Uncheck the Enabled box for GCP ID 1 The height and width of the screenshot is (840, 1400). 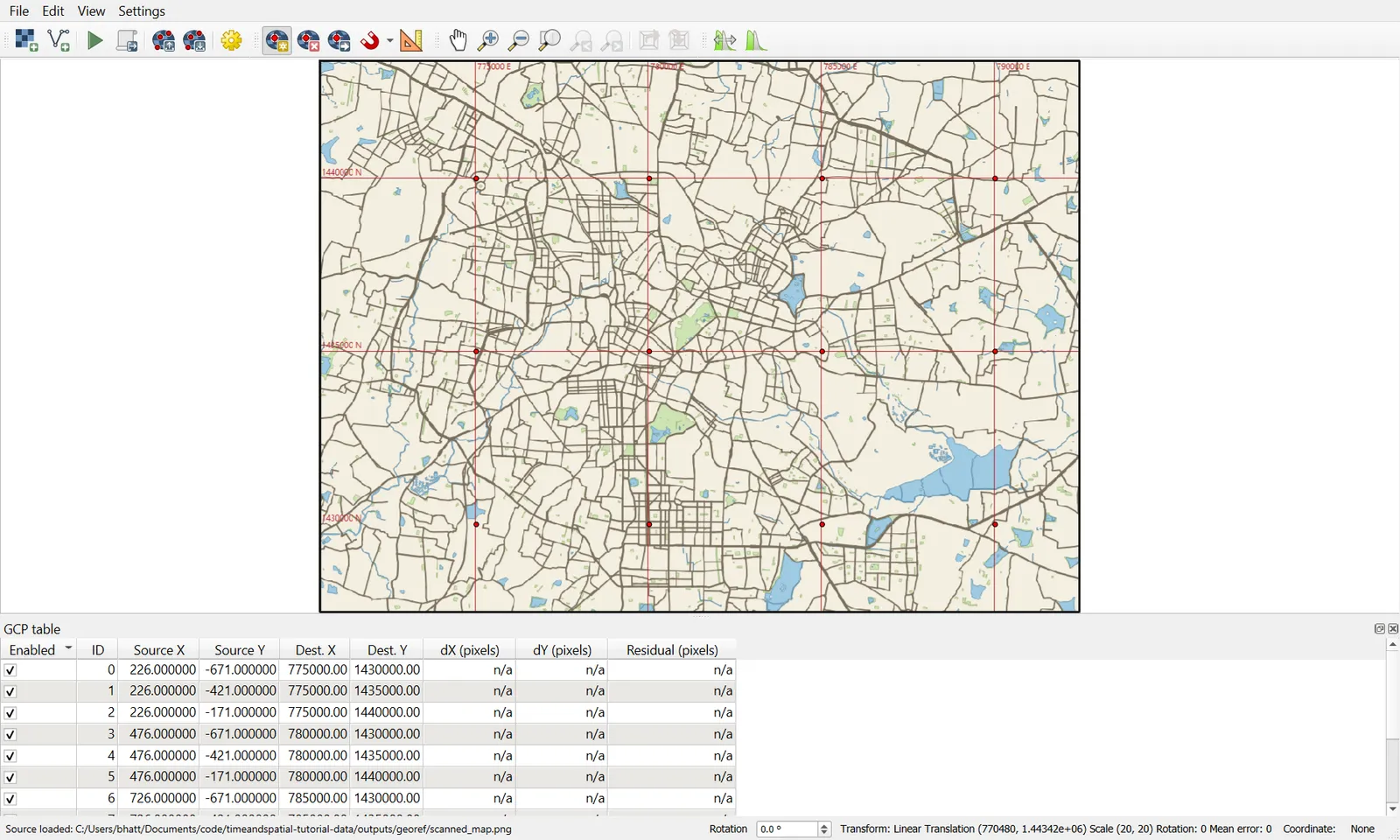coord(10,691)
